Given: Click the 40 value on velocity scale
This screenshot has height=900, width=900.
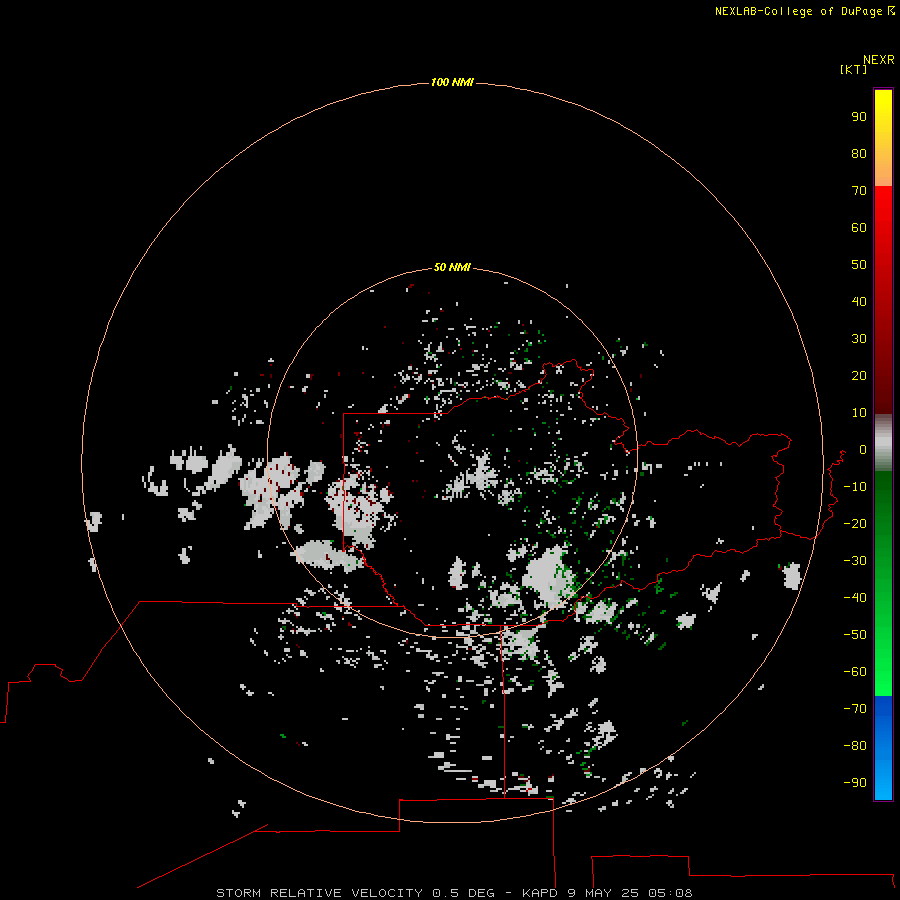Looking at the screenshot, I should point(859,301).
